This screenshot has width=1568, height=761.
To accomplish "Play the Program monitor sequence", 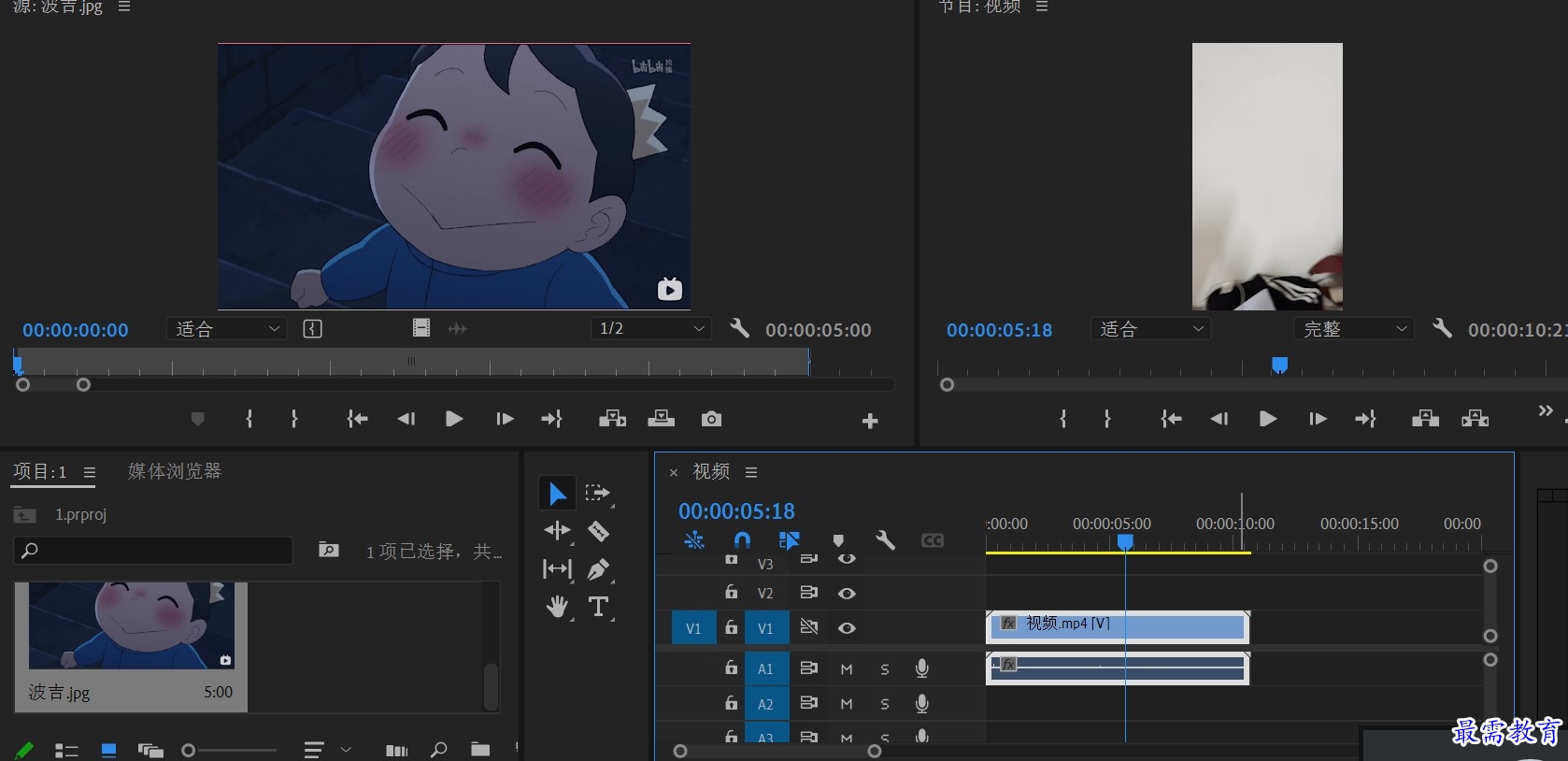I will coord(1268,419).
